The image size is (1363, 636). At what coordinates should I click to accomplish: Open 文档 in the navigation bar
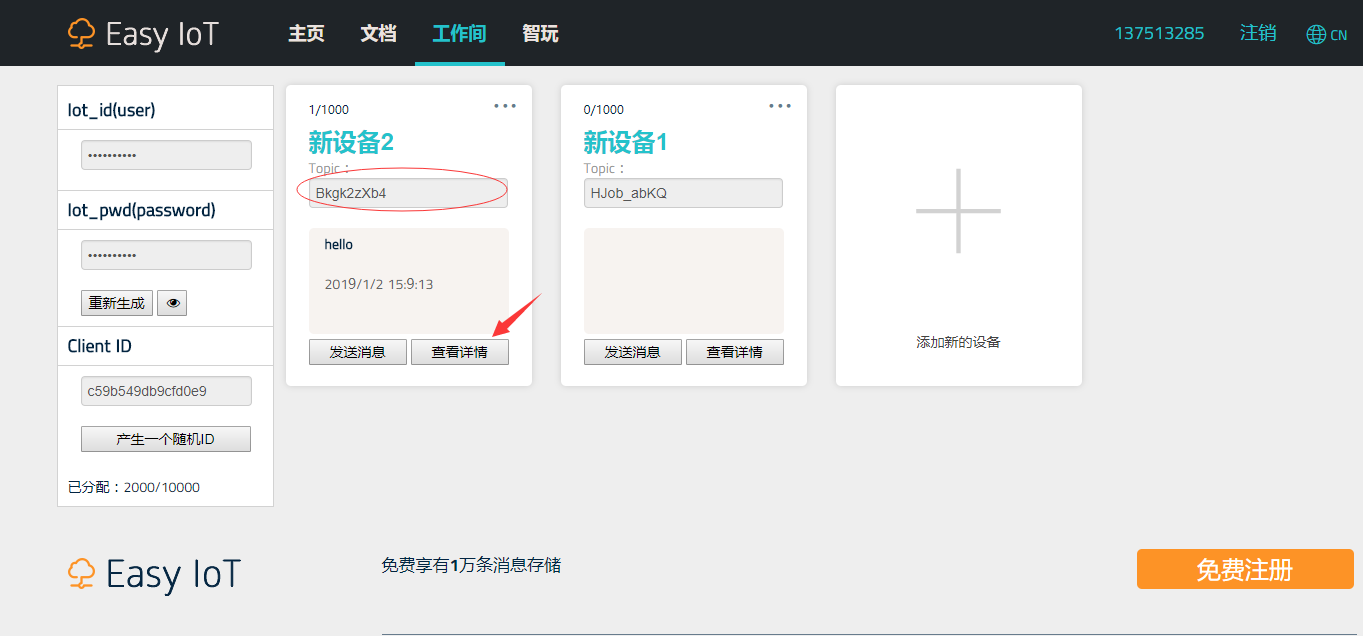(x=378, y=34)
